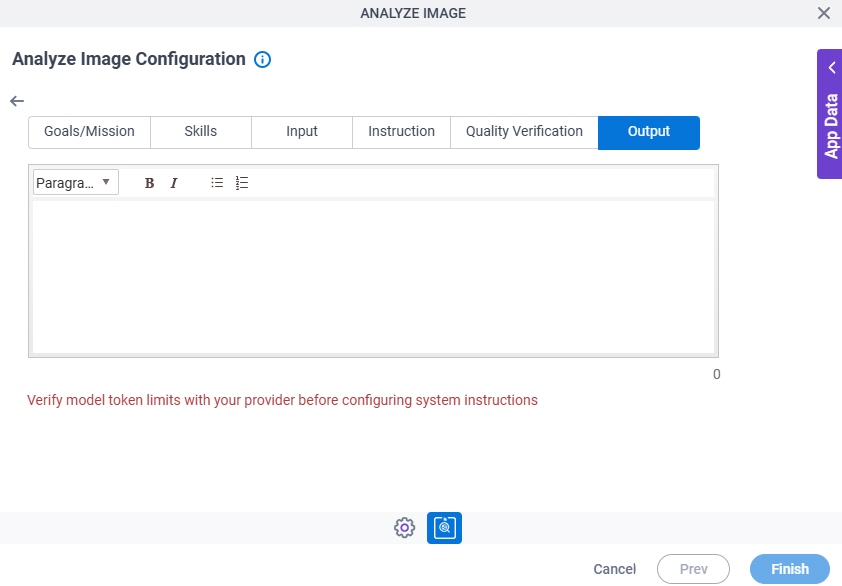Image resolution: width=842 pixels, height=586 pixels.
Task: Click the info icon beside Analyze Image Configuration
Action: [262, 59]
